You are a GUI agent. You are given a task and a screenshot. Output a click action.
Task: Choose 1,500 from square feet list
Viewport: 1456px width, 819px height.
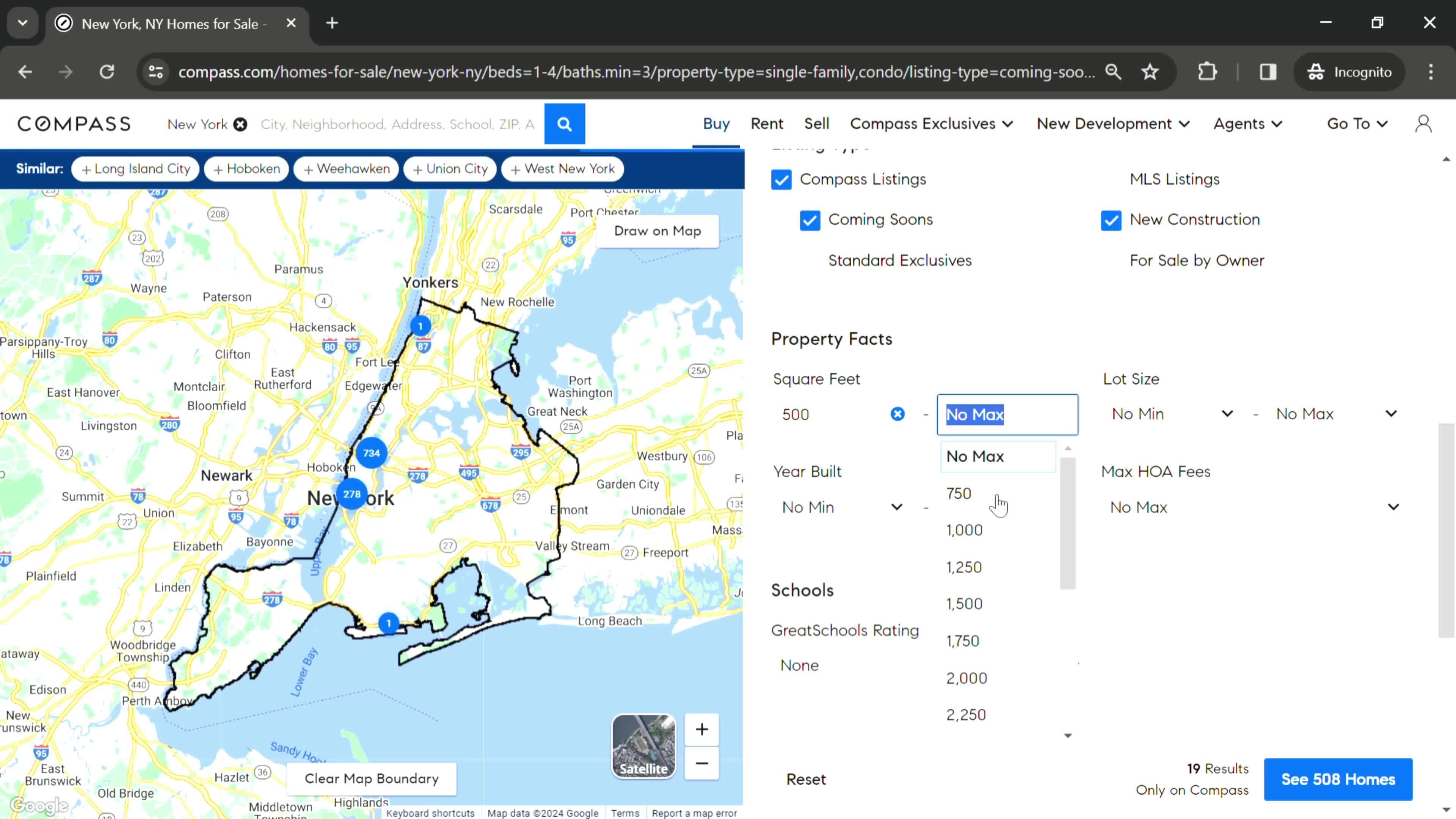pyautogui.click(x=997, y=604)
